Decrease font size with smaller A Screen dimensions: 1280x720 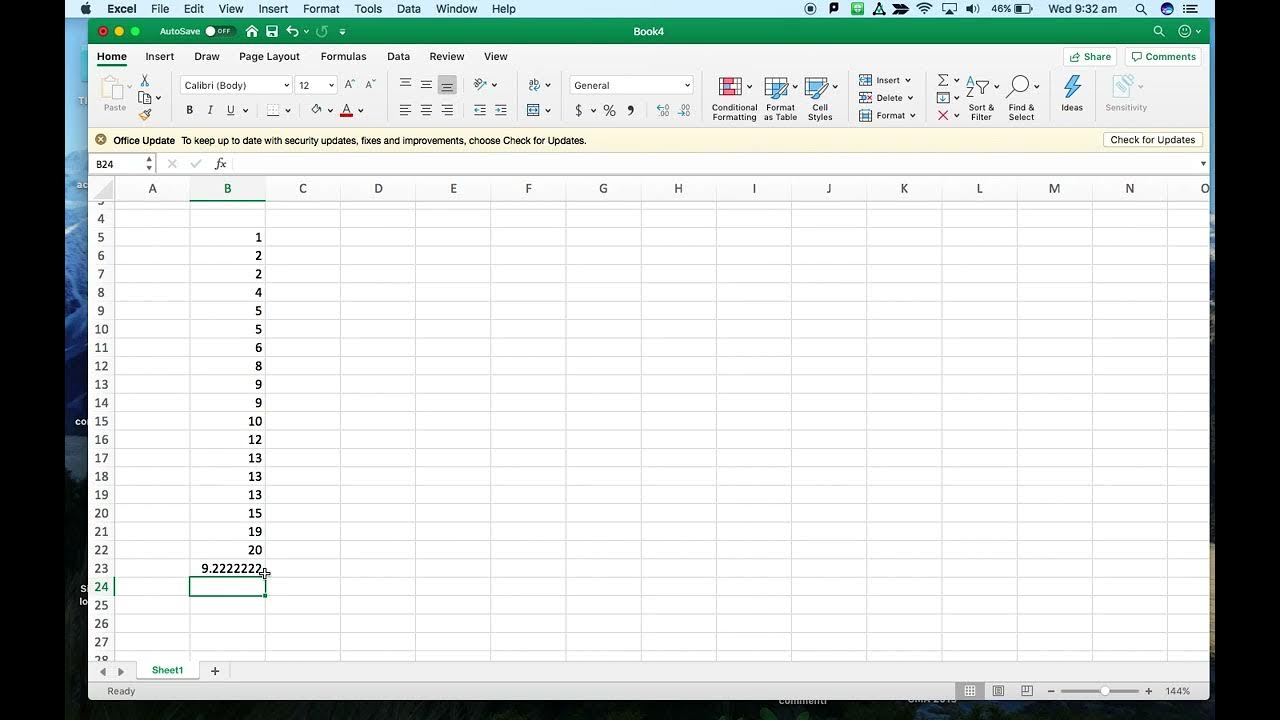370,85
